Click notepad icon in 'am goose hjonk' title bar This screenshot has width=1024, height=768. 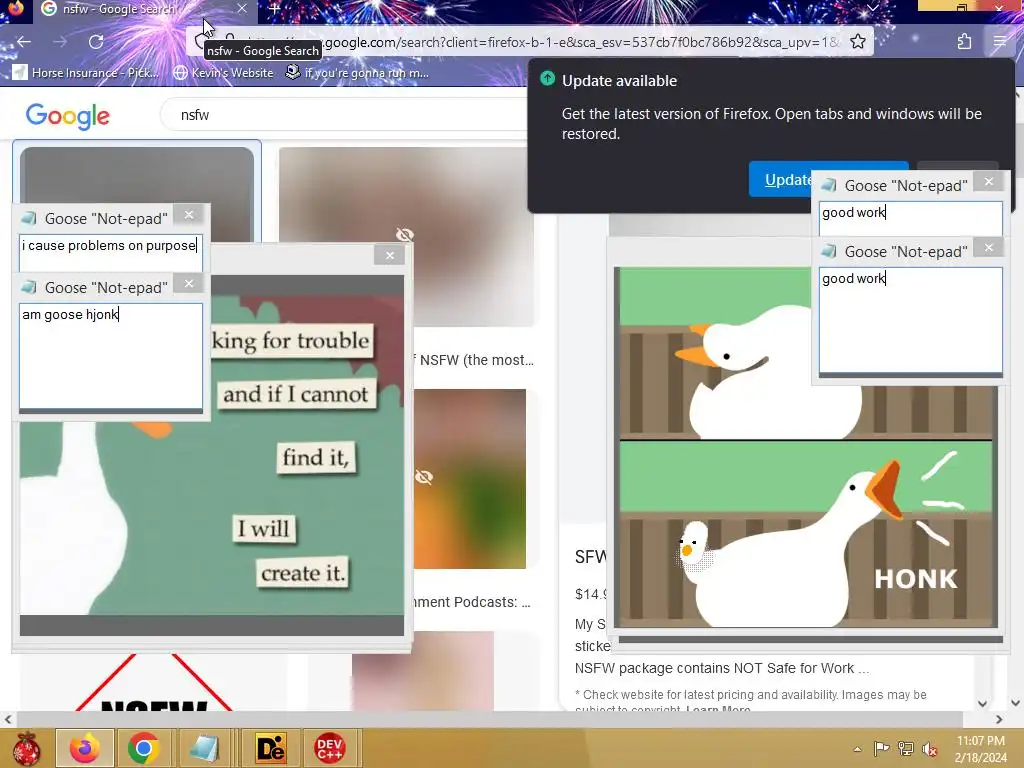pyautogui.click(x=29, y=287)
